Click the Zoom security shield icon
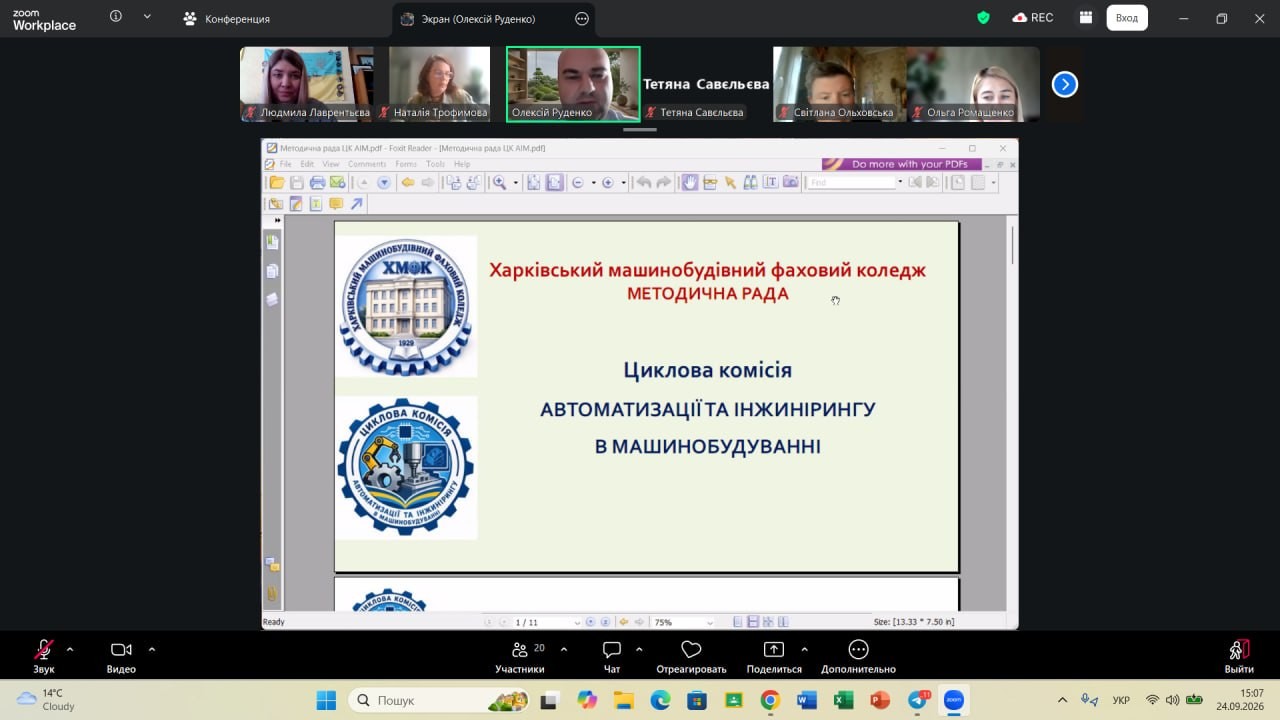 [983, 18]
